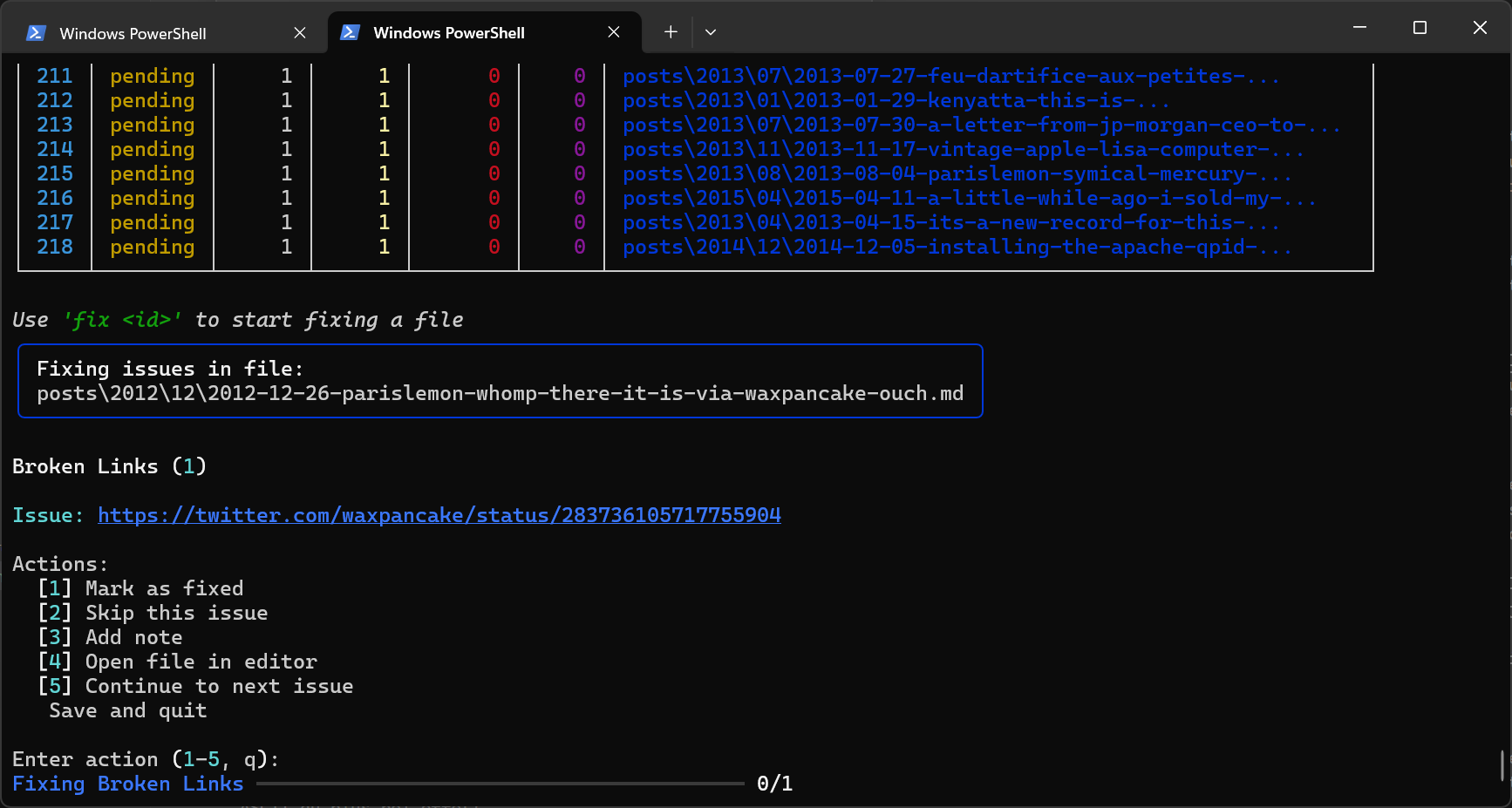Click the maximize window icon
Viewport: 1512px width, 808px height.
[x=1419, y=27]
